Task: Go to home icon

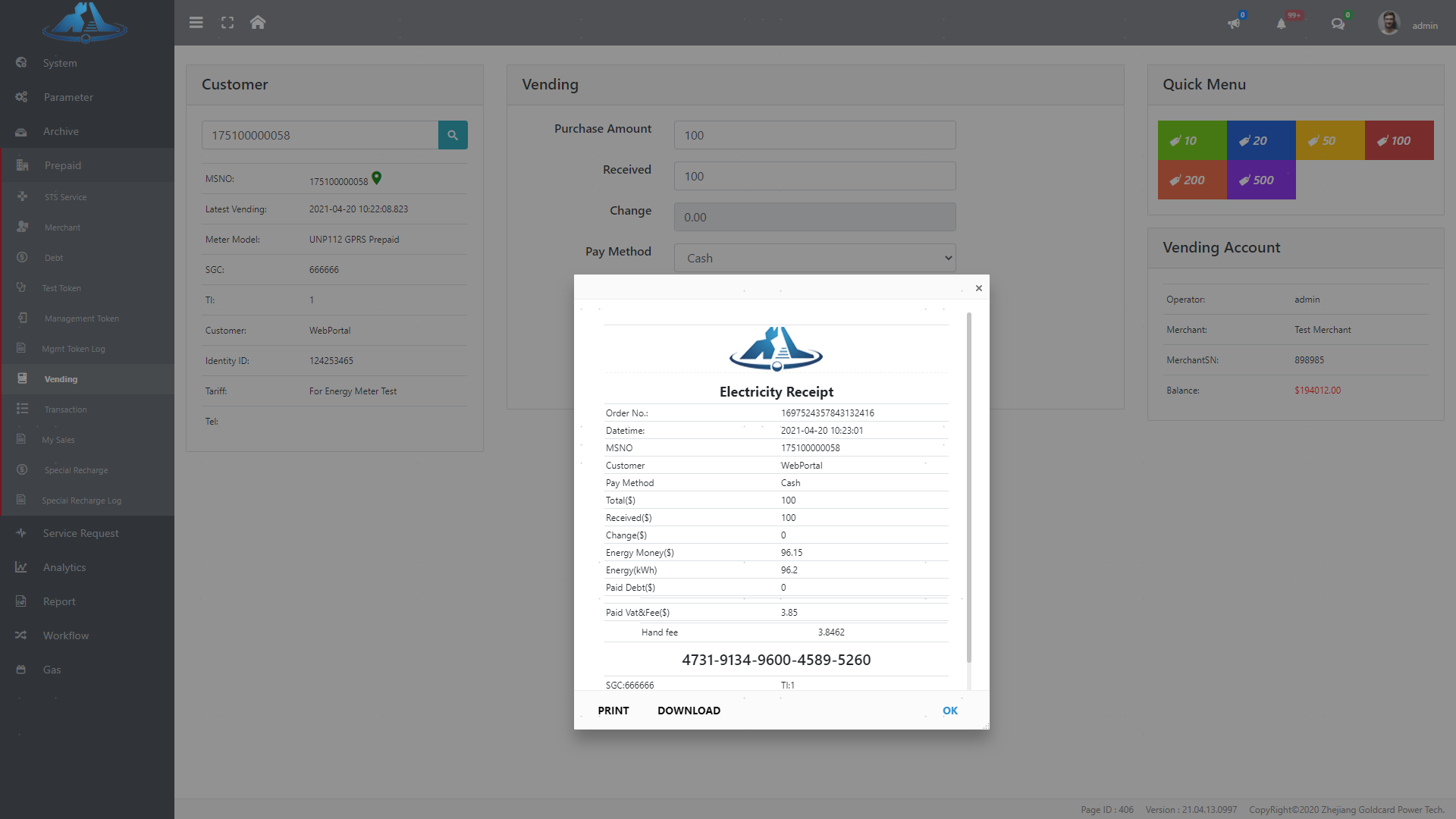Action: (258, 23)
